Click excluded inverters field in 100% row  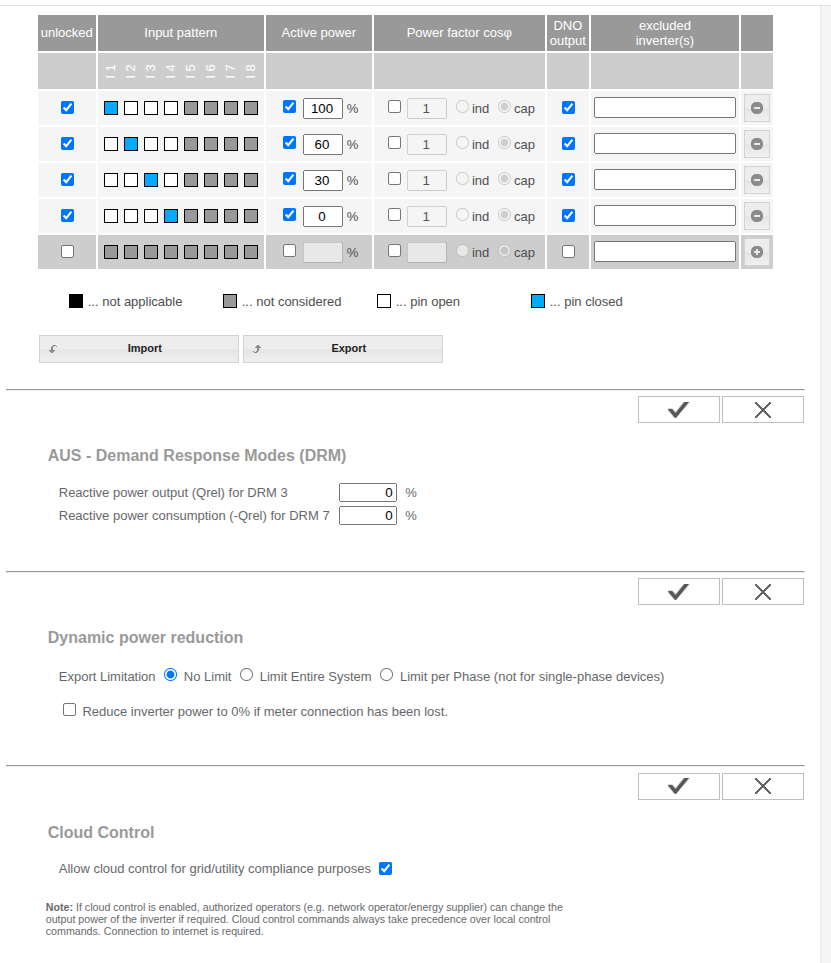coord(664,108)
